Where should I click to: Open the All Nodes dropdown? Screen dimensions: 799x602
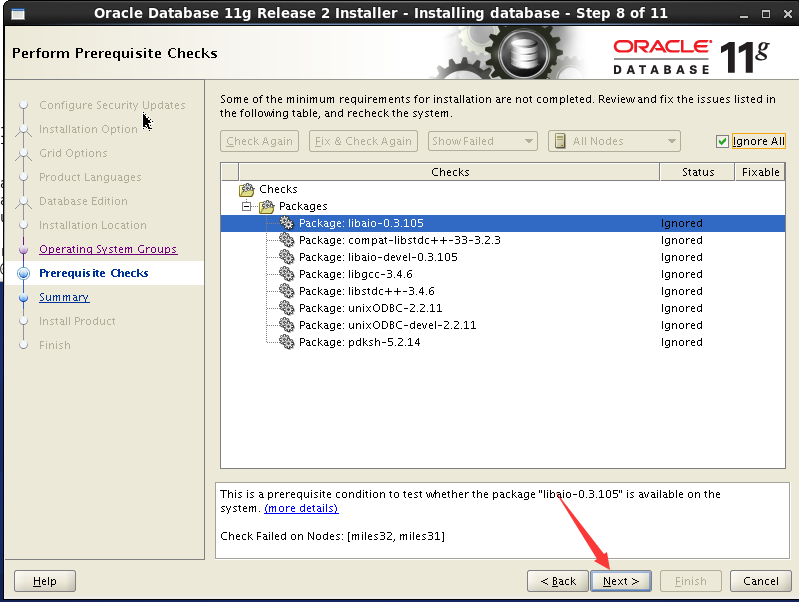[614, 141]
